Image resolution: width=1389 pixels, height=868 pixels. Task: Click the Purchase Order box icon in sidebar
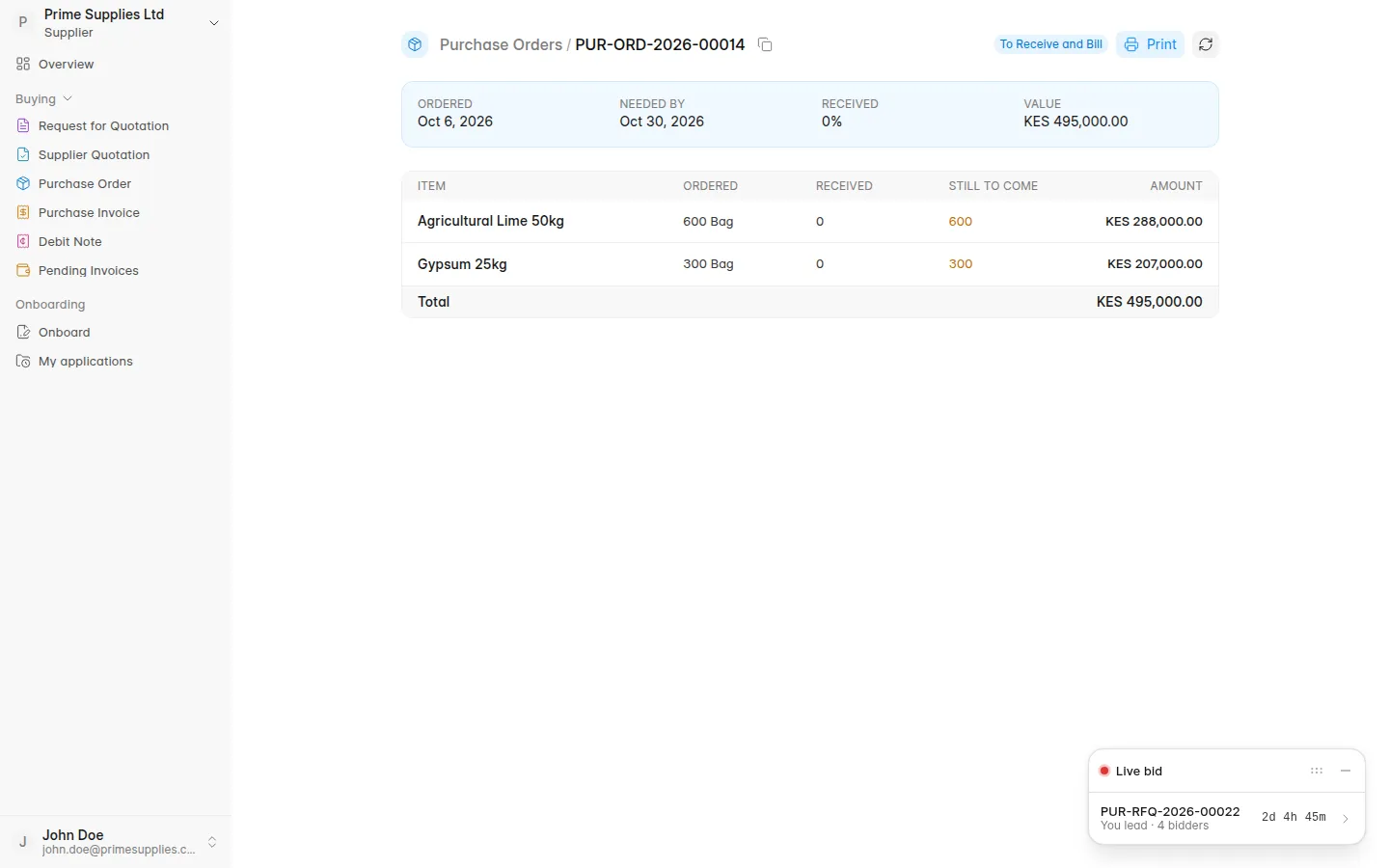pyautogui.click(x=23, y=183)
